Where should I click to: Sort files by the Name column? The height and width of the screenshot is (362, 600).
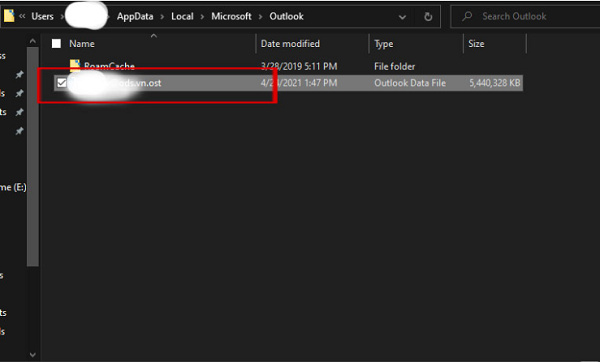[82, 44]
